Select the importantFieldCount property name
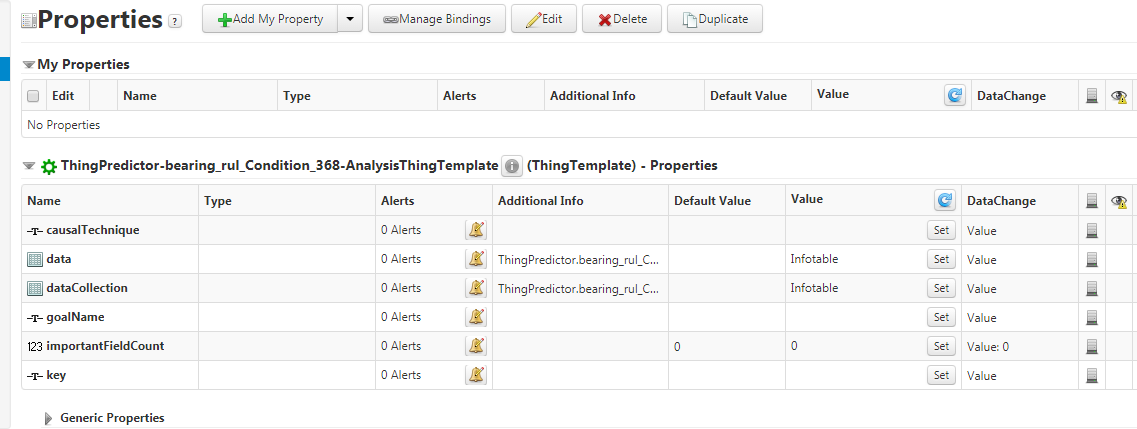Screen dimensions: 1137x429 (105, 346)
